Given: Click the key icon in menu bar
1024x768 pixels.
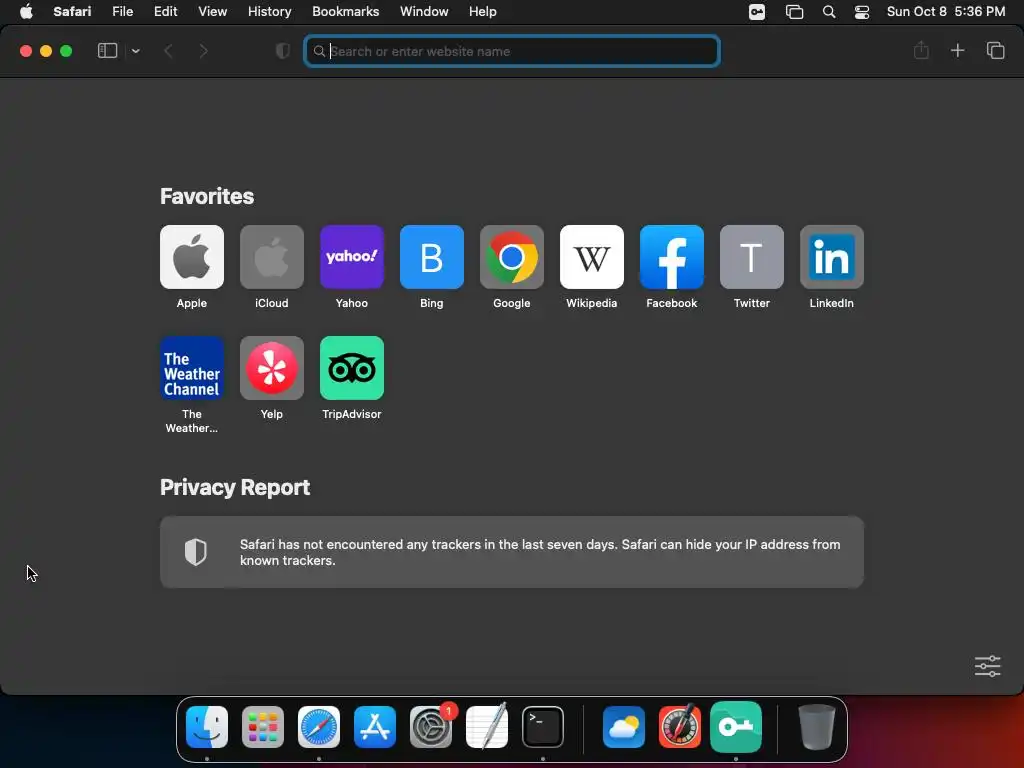Looking at the screenshot, I should [x=757, y=12].
